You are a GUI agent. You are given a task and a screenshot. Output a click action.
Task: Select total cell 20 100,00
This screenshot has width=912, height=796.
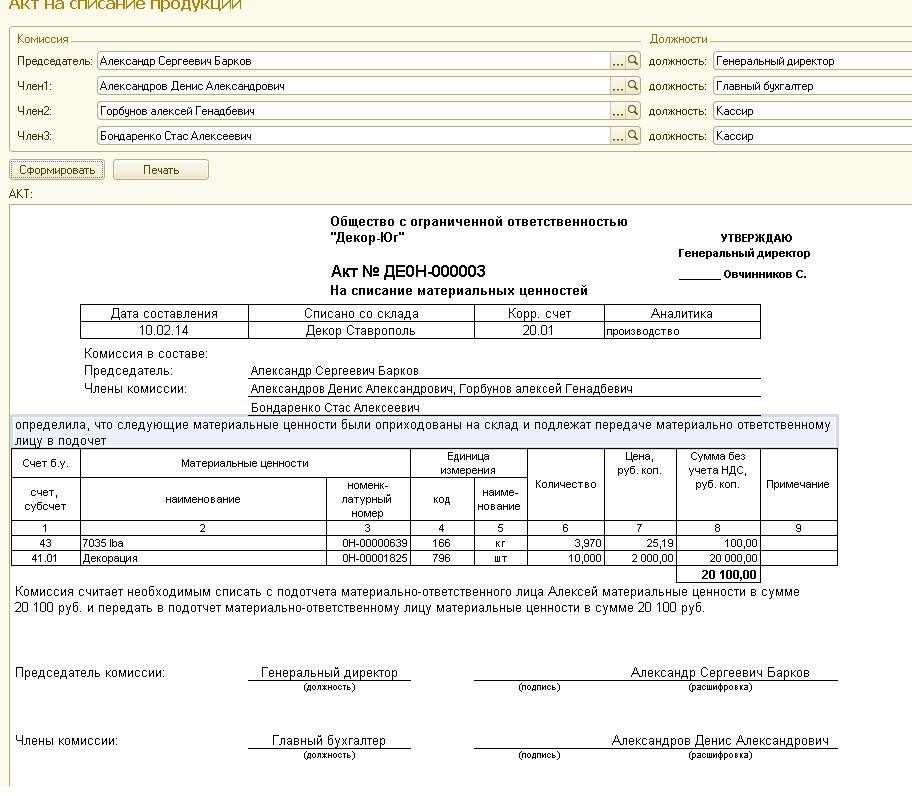tap(718, 574)
